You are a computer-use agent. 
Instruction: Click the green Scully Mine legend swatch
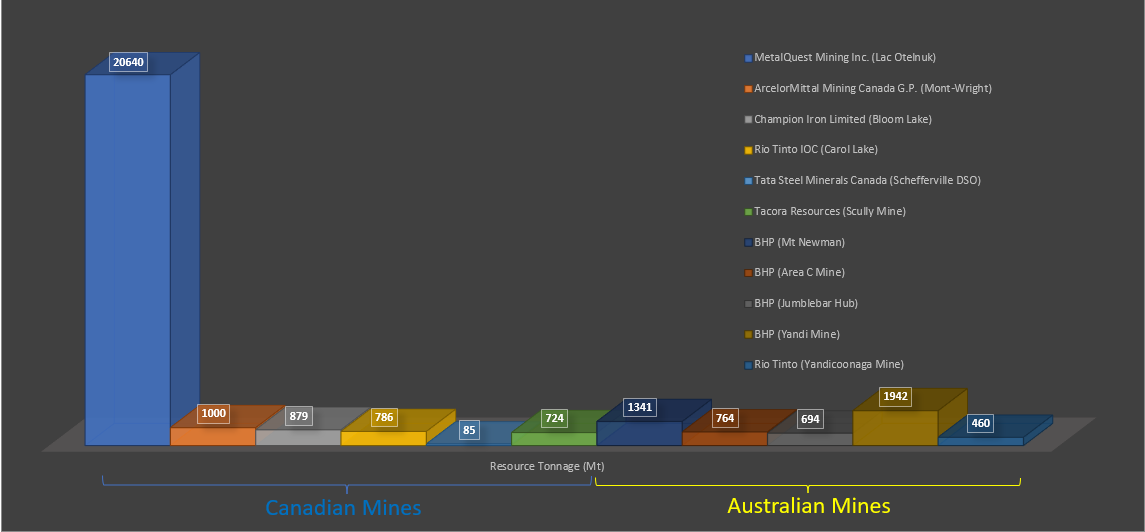(x=747, y=212)
